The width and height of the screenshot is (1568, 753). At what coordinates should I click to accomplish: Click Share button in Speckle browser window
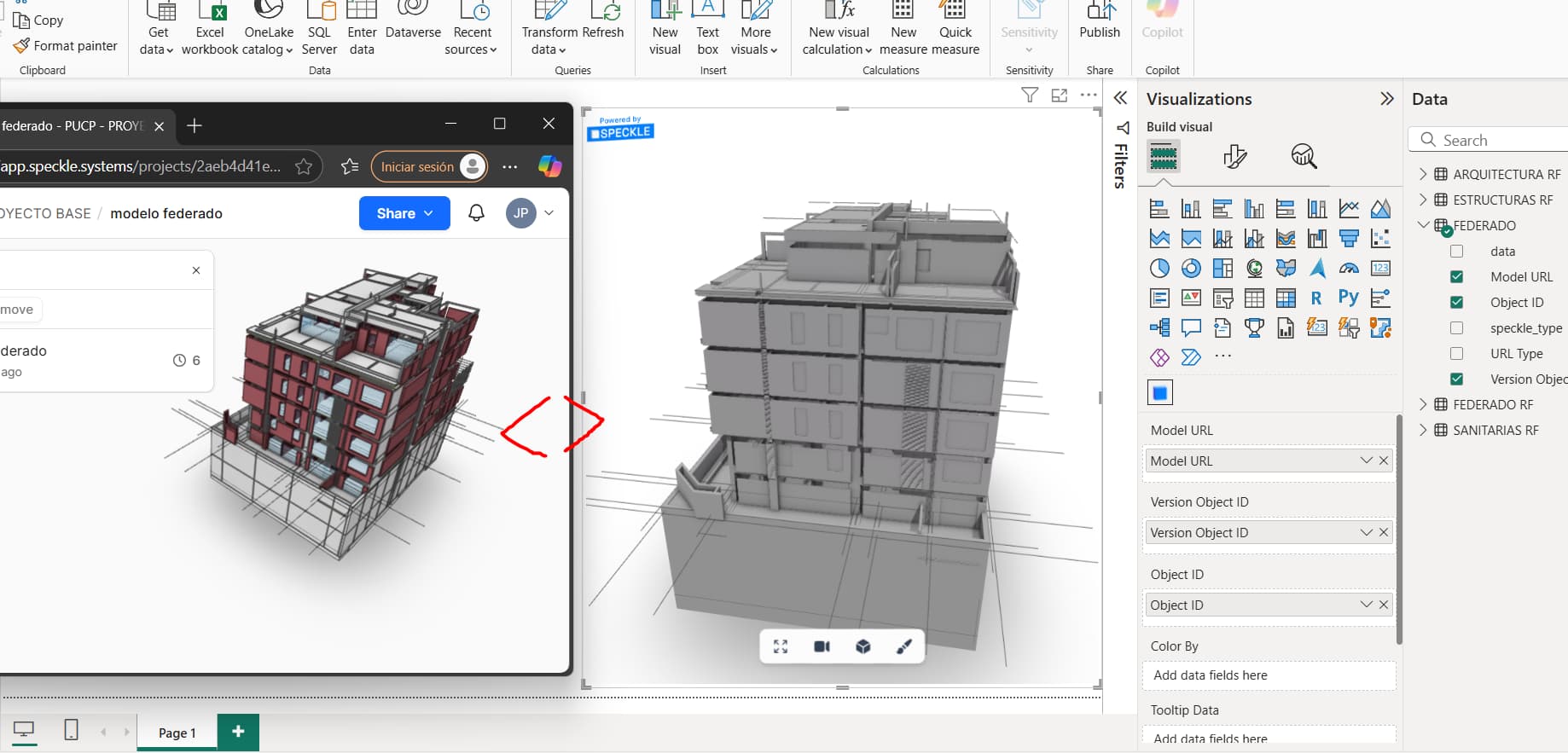pos(404,213)
